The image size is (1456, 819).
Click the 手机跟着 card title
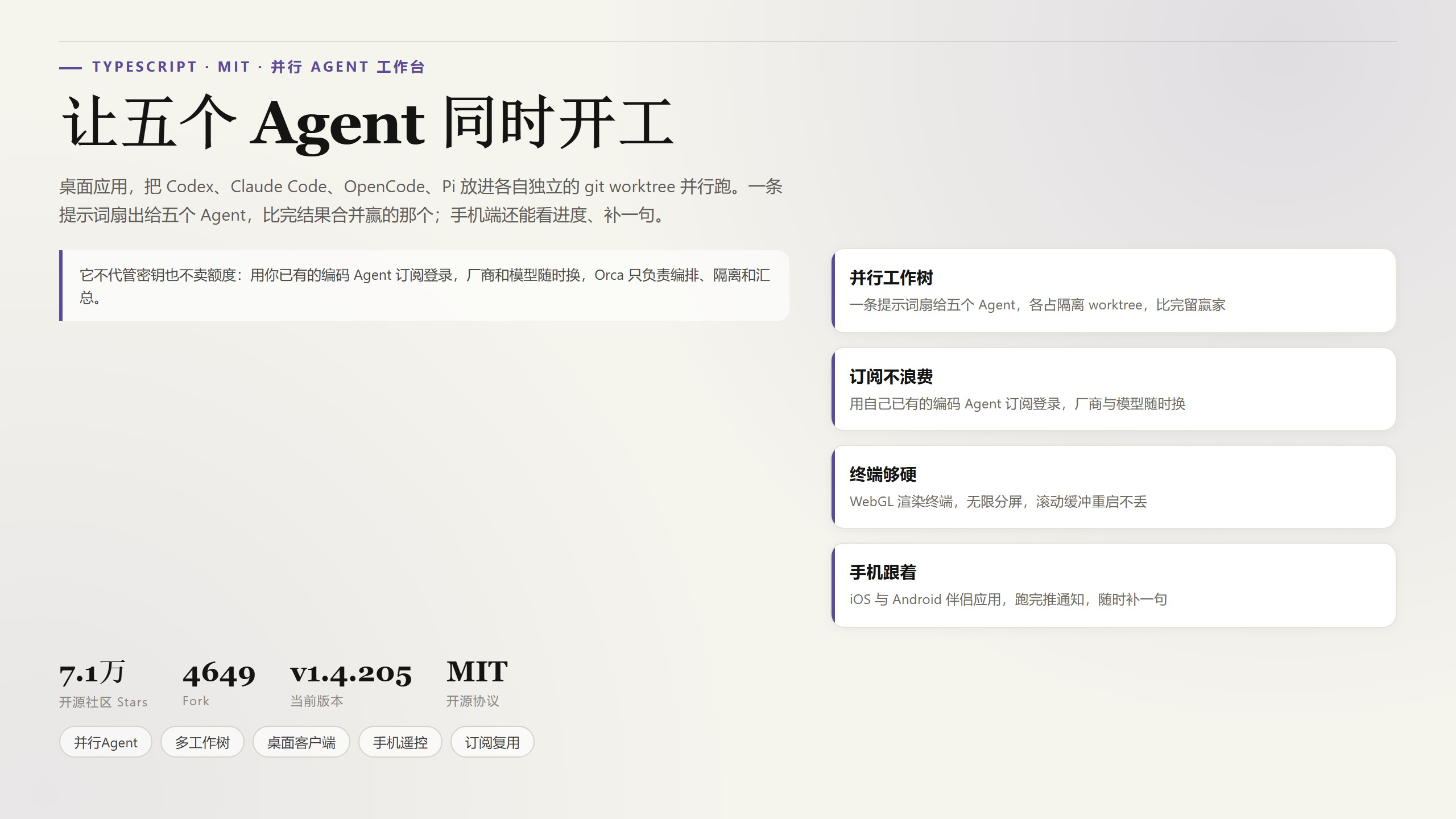click(x=883, y=572)
